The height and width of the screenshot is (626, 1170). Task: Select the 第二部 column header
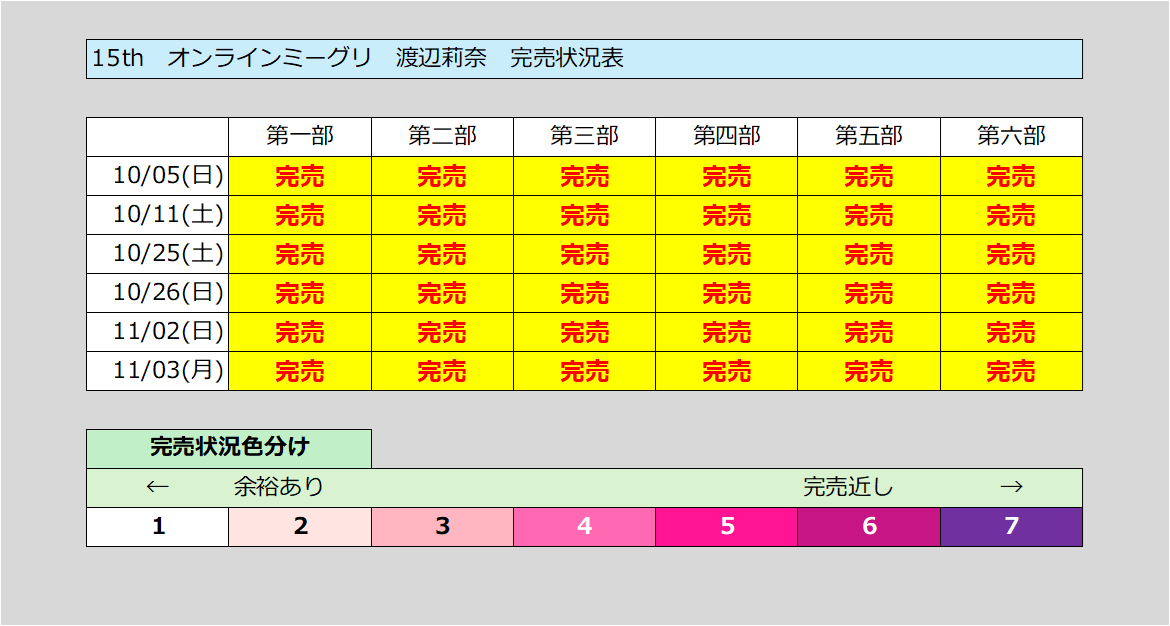click(x=442, y=137)
